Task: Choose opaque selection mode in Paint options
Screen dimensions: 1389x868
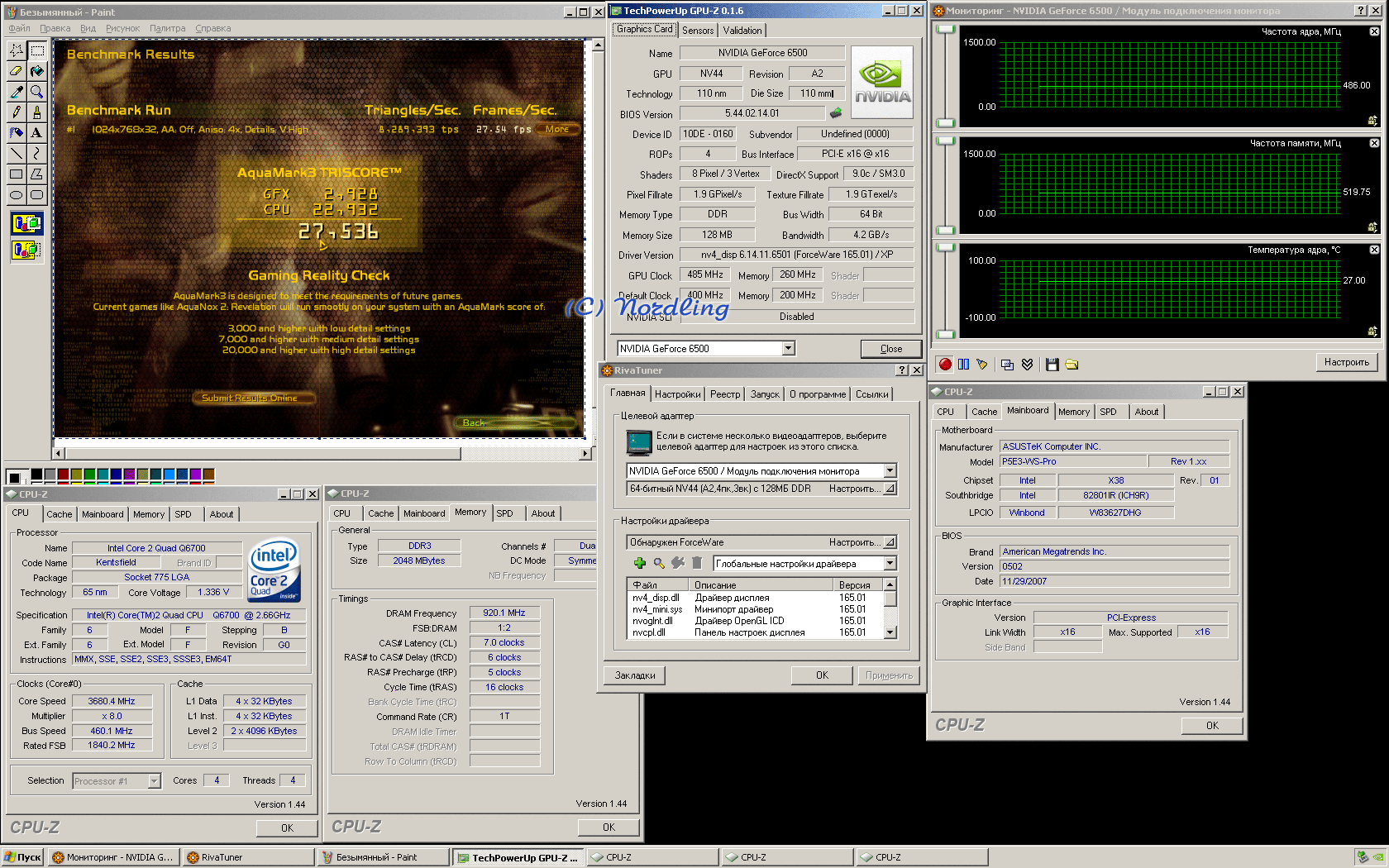Action: coord(26,223)
